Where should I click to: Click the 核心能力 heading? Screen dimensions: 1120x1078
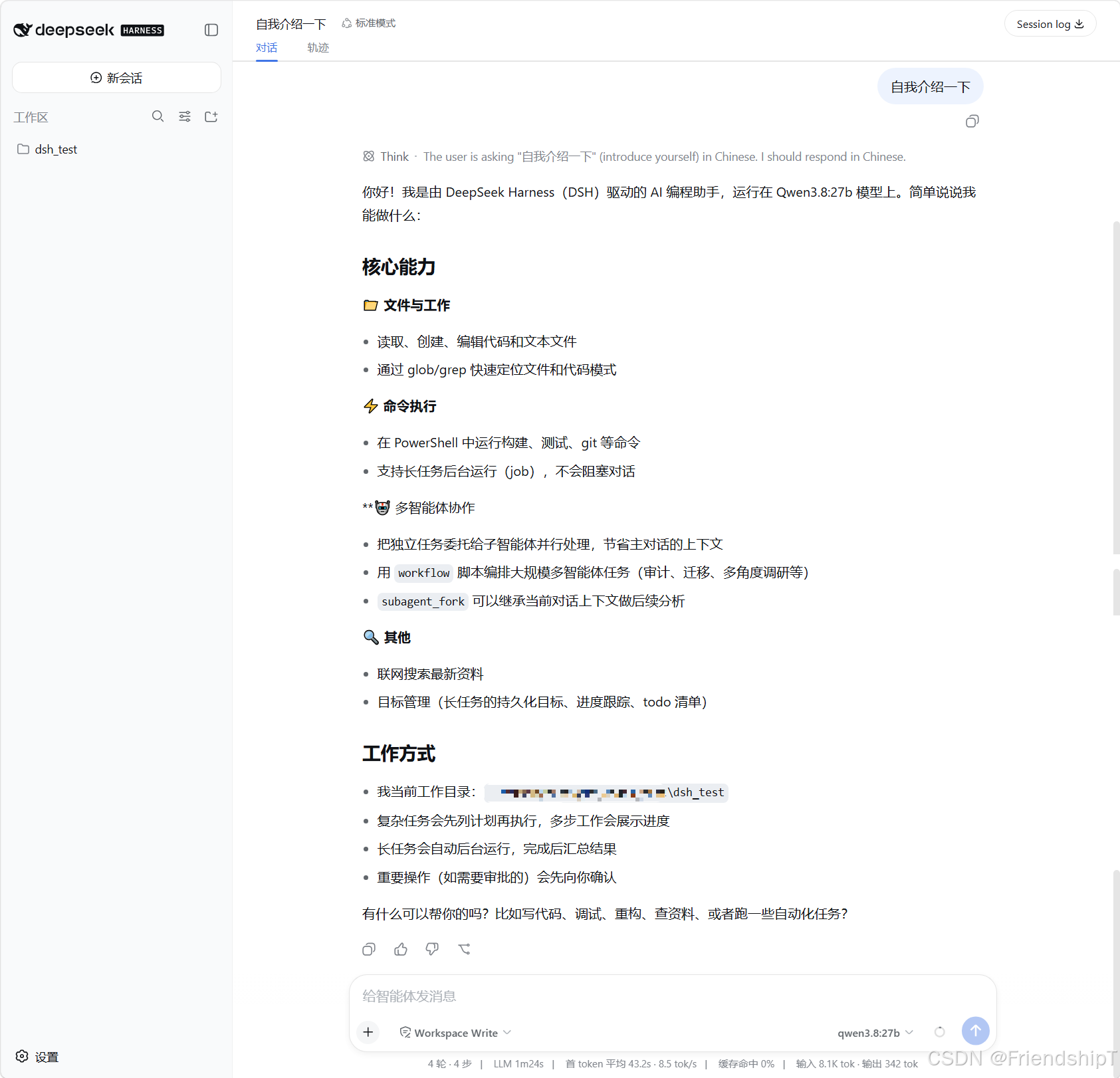(x=399, y=267)
